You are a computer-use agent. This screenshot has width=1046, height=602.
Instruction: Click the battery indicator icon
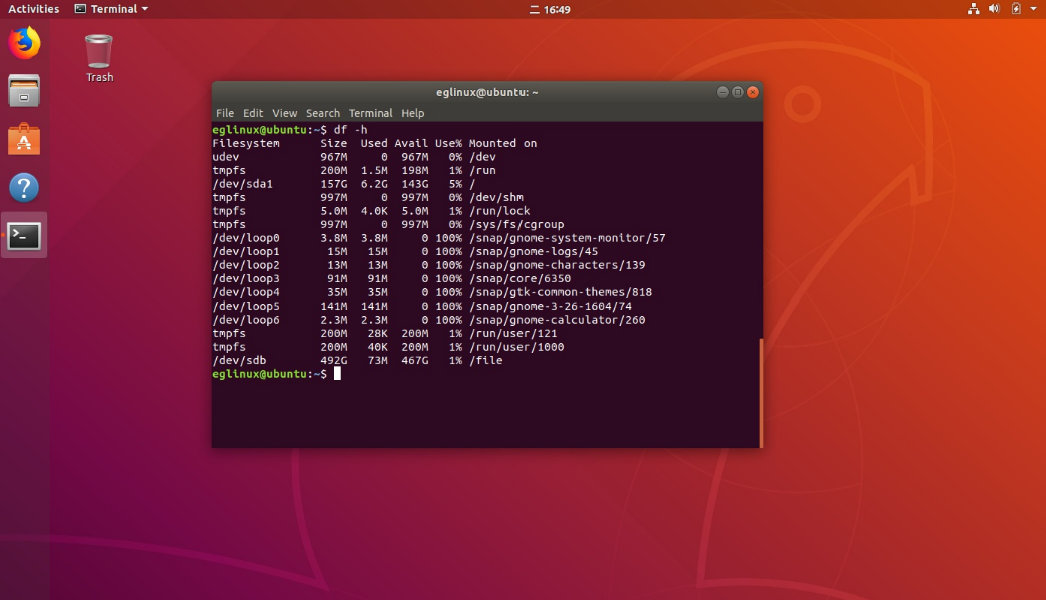(1016, 9)
